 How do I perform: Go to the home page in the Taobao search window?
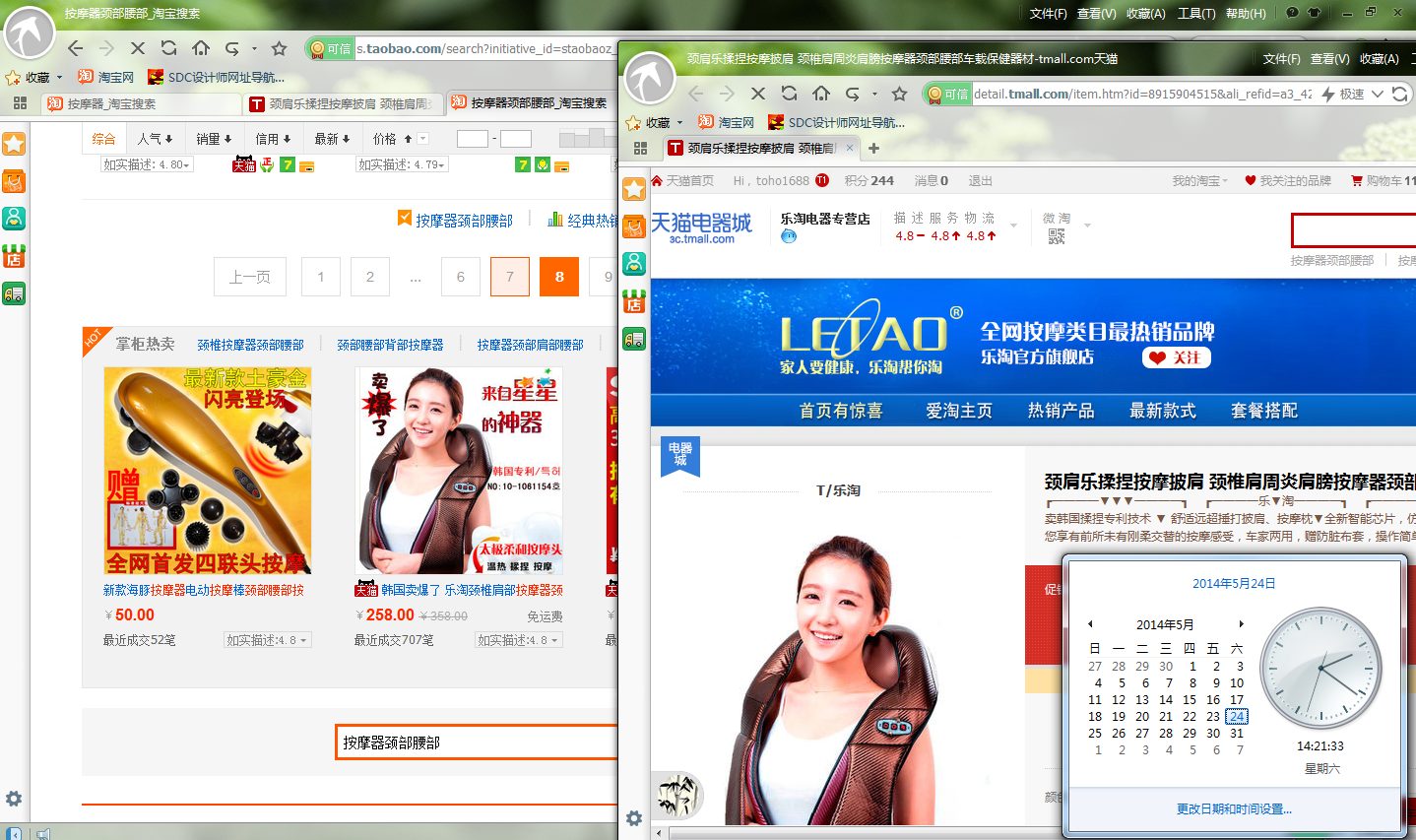tap(201, 48)
